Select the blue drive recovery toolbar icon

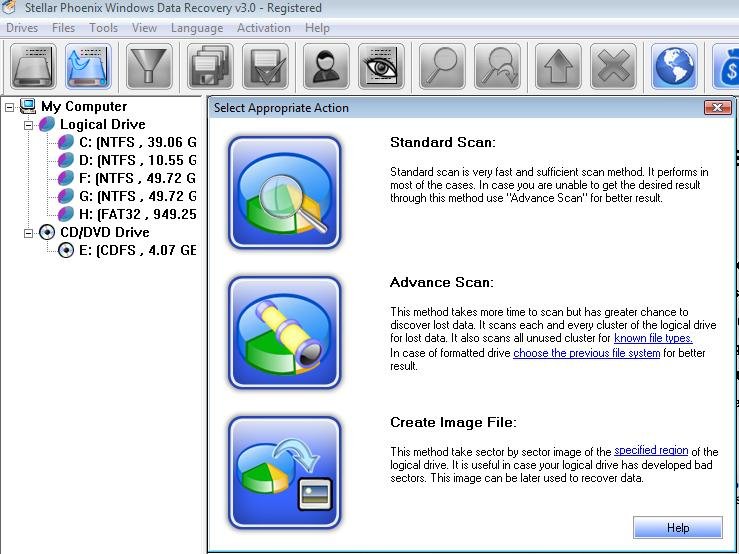pyautogui.click(x=88, y=66)
